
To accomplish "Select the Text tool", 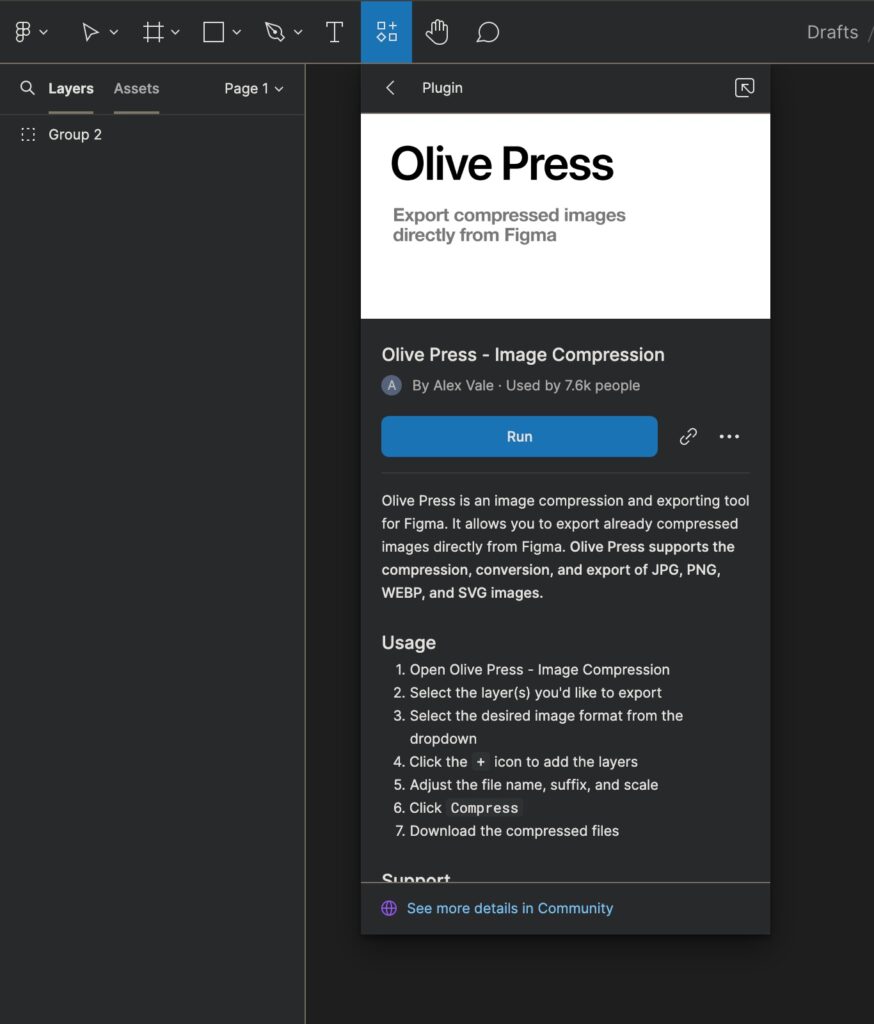I will [x=334, y=31].
